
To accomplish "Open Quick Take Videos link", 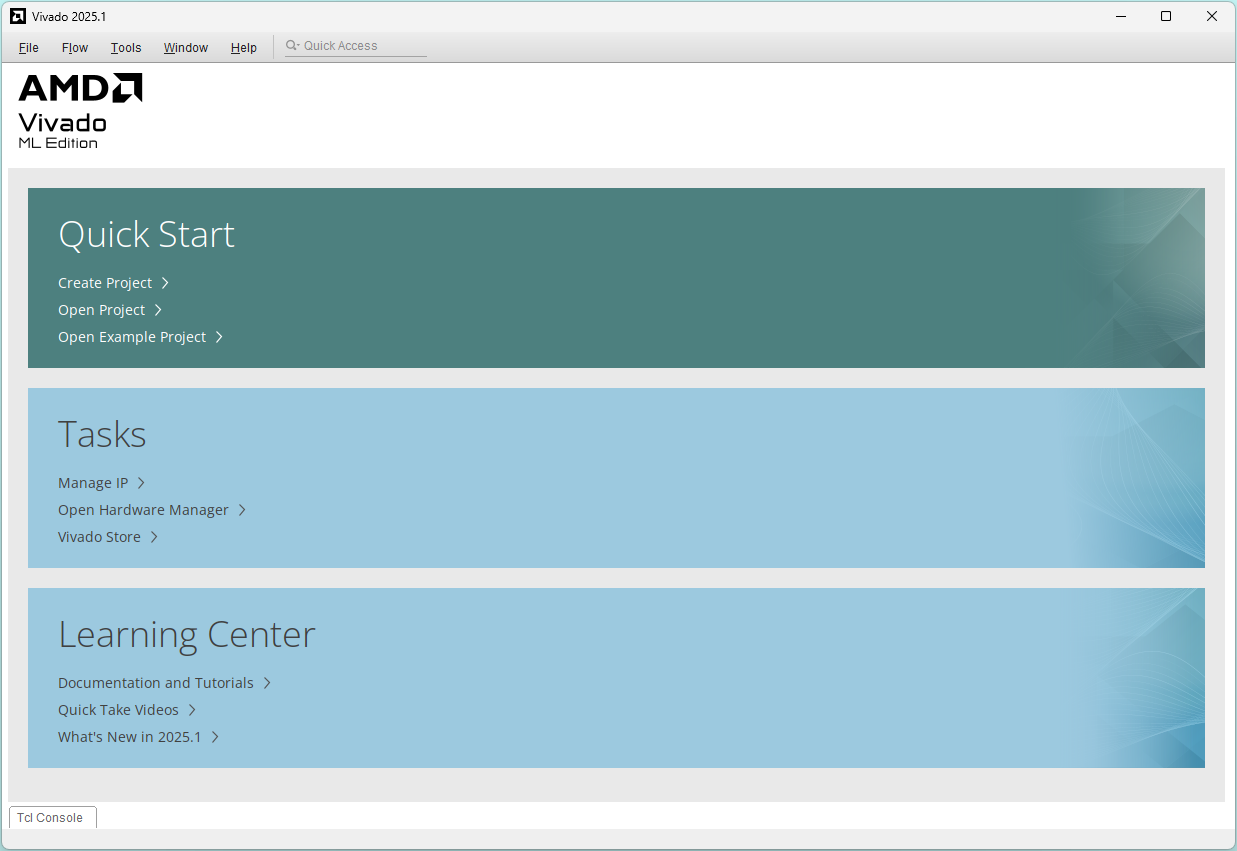I will point(118,710).
